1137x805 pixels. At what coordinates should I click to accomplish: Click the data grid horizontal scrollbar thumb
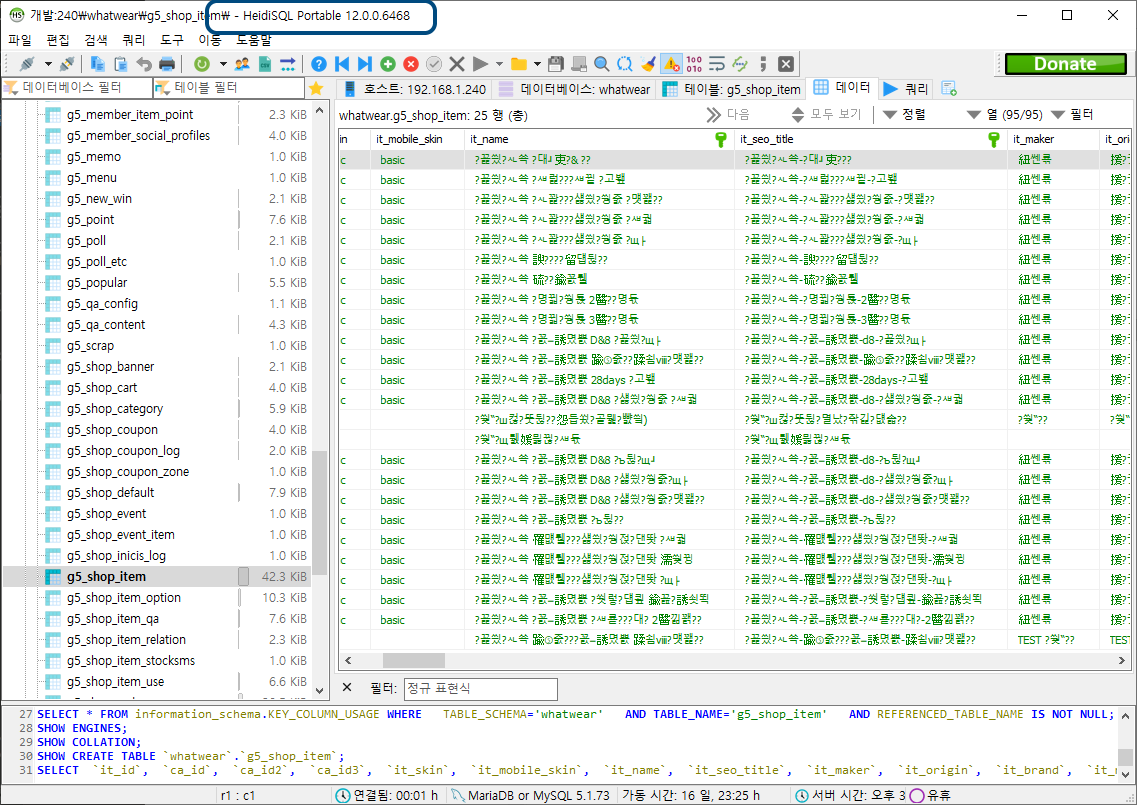[413, 661]
